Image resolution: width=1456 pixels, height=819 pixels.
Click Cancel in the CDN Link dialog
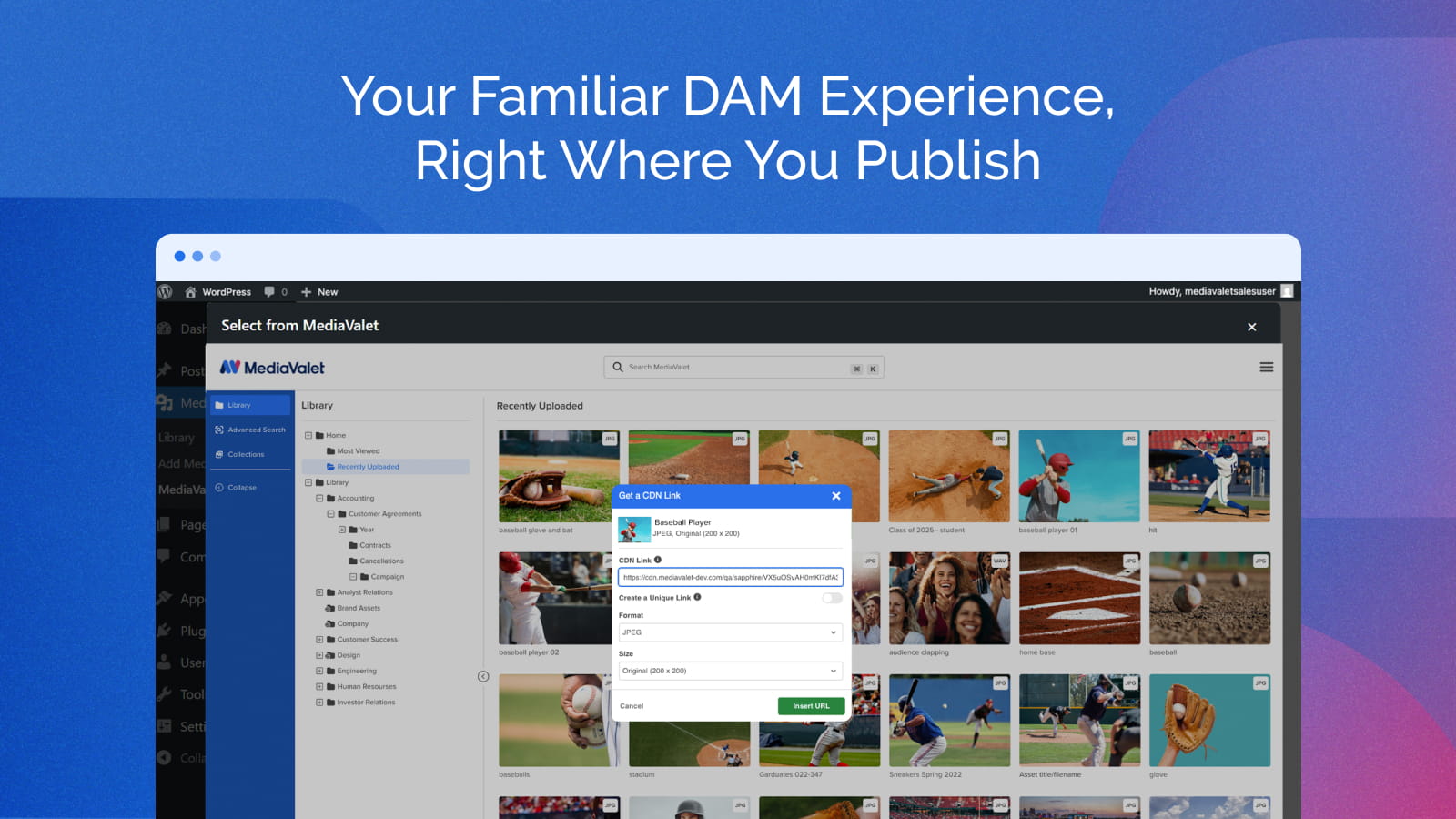tap(632, 706)
